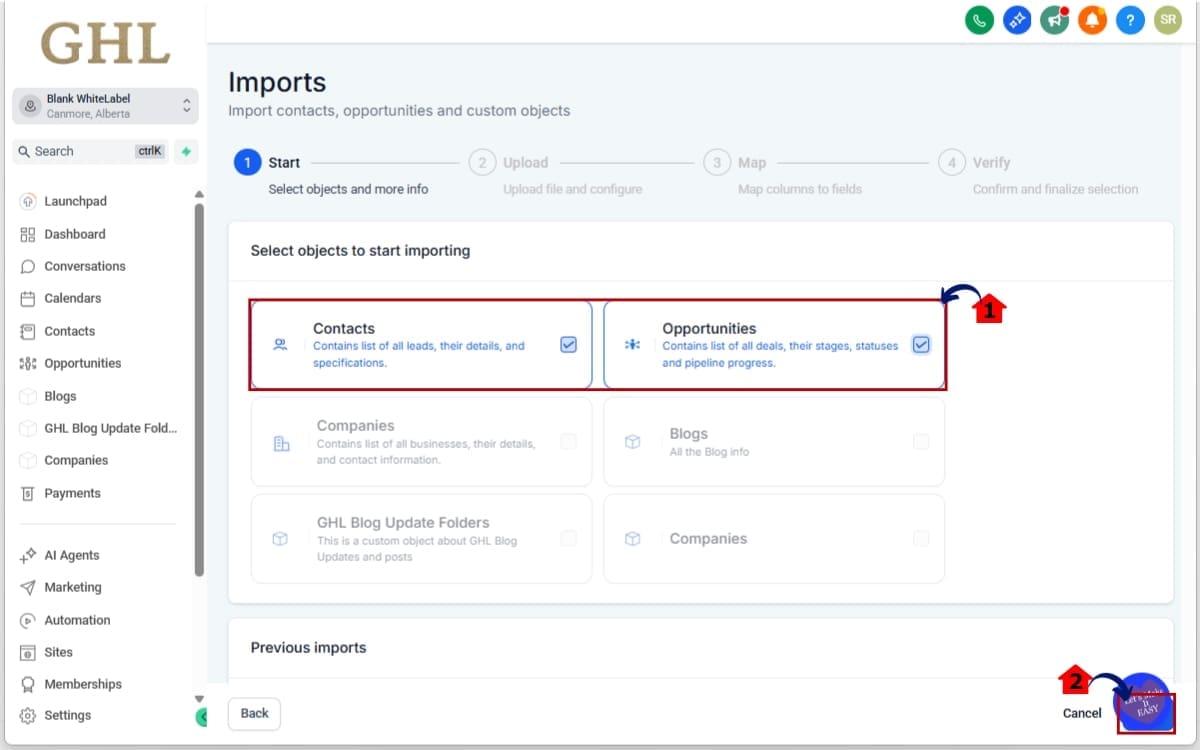
Task: Open the notifications bell
Action: click(x=1092, y=19)
